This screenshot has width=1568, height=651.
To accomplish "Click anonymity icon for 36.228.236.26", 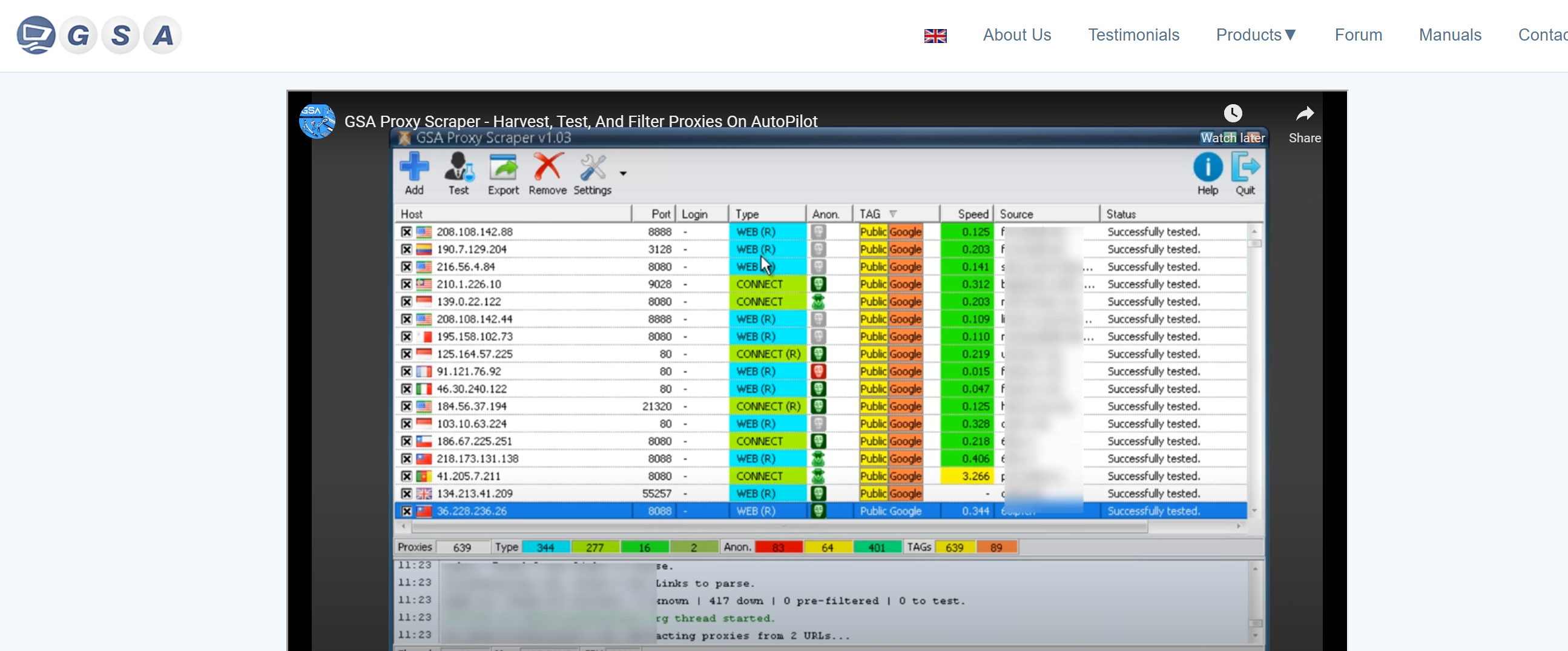I will (x=819, y=511).
